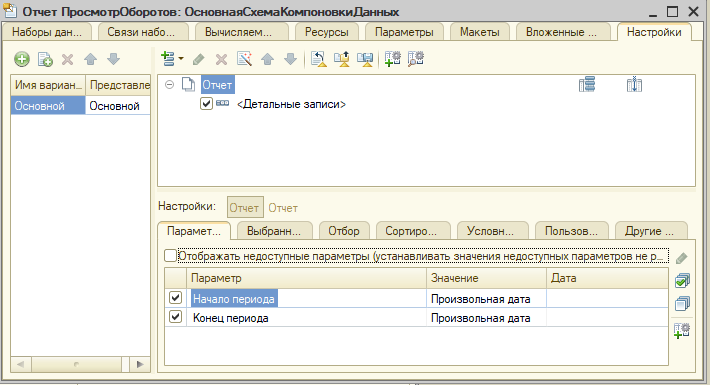Uncheck the Конец периода parameter
Screen dimensions: 710x385
175,316
